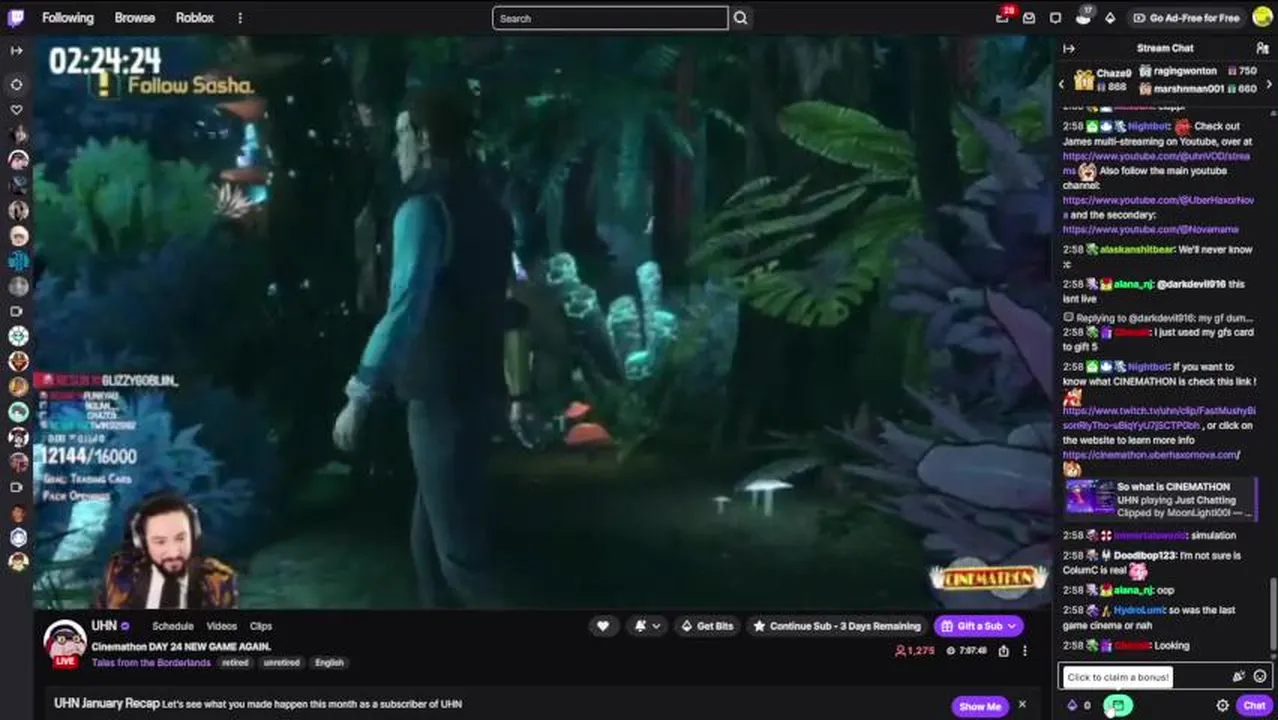Open the stream three-dot options menu
Viewport: 1278px width, 720px height.
(1025, 651)
